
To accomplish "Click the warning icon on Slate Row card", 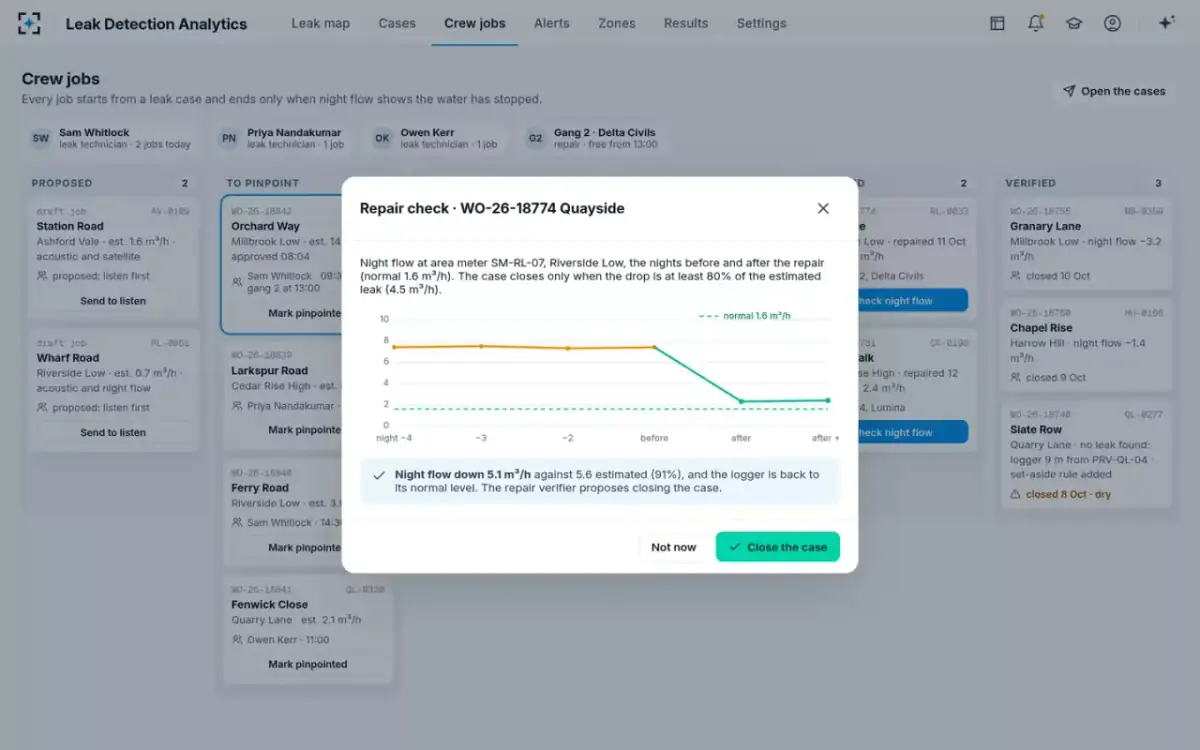I will click(1016, 494).
